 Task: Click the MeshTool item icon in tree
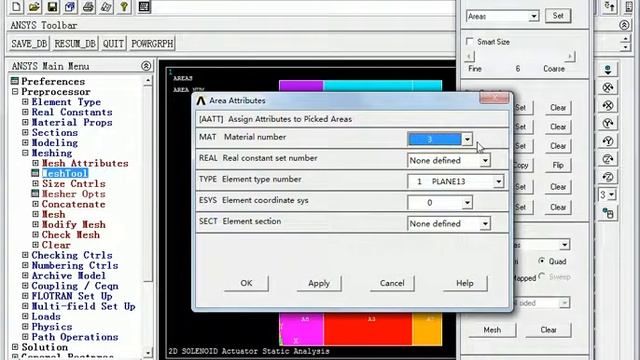pyautogui.click(x=36, y=173)
